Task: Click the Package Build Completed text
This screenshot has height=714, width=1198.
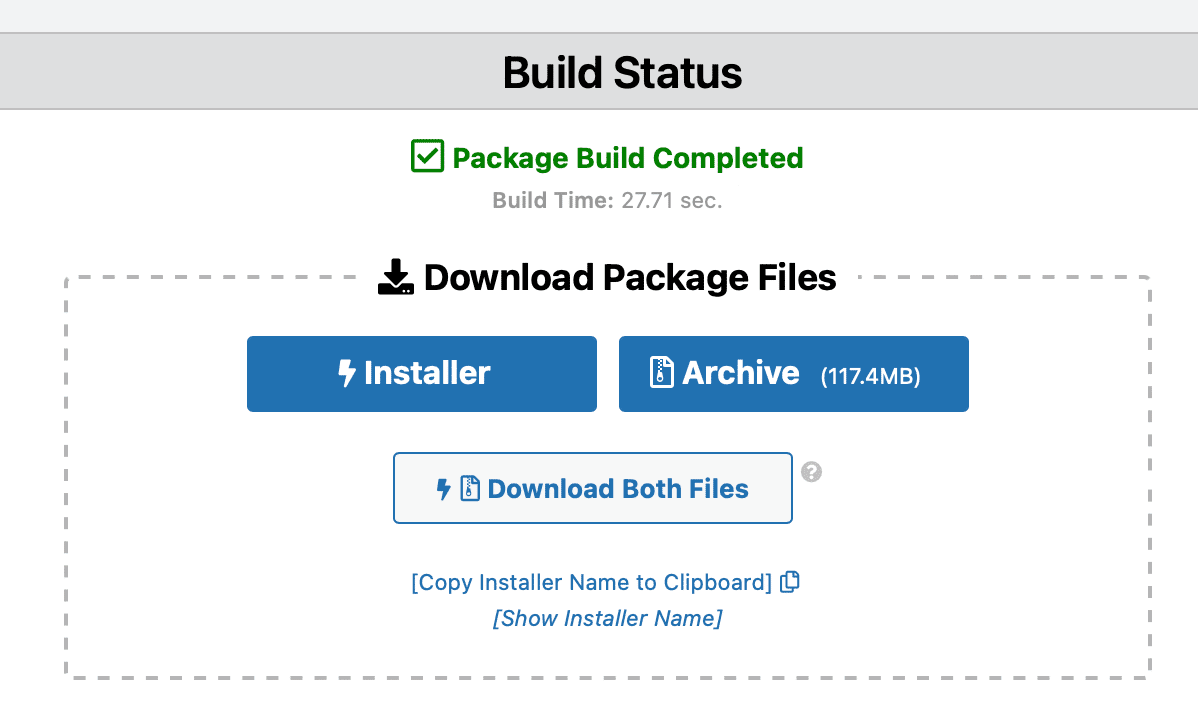Action: pyautogui.click(x=628, y=158)
